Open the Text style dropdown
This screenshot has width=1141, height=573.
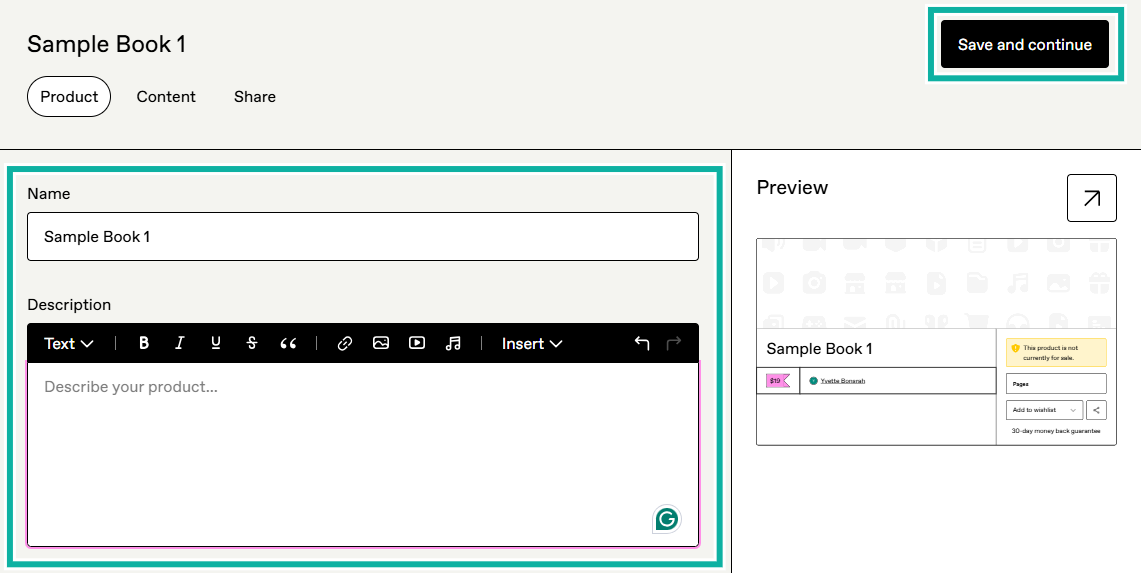pyautogui.click(x=68, y=344)
